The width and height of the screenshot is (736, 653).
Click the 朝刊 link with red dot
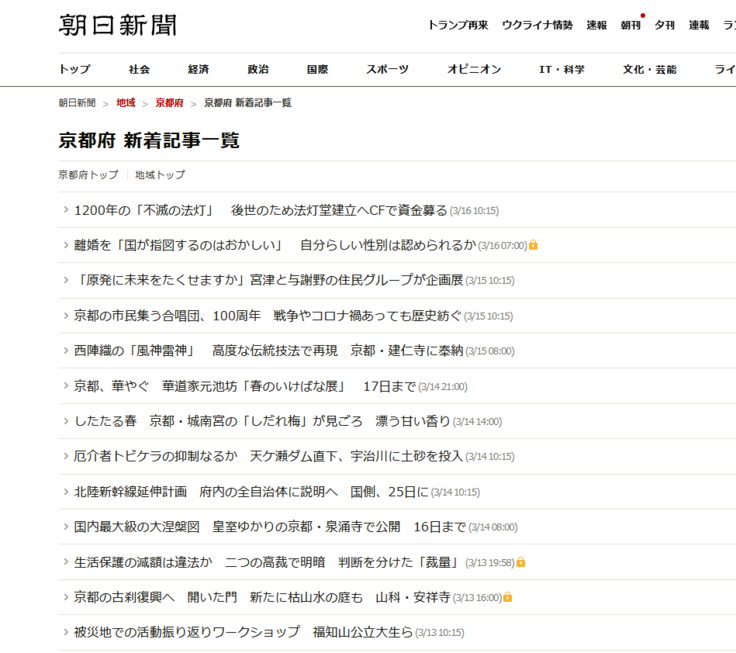click(x=630, y=25)
